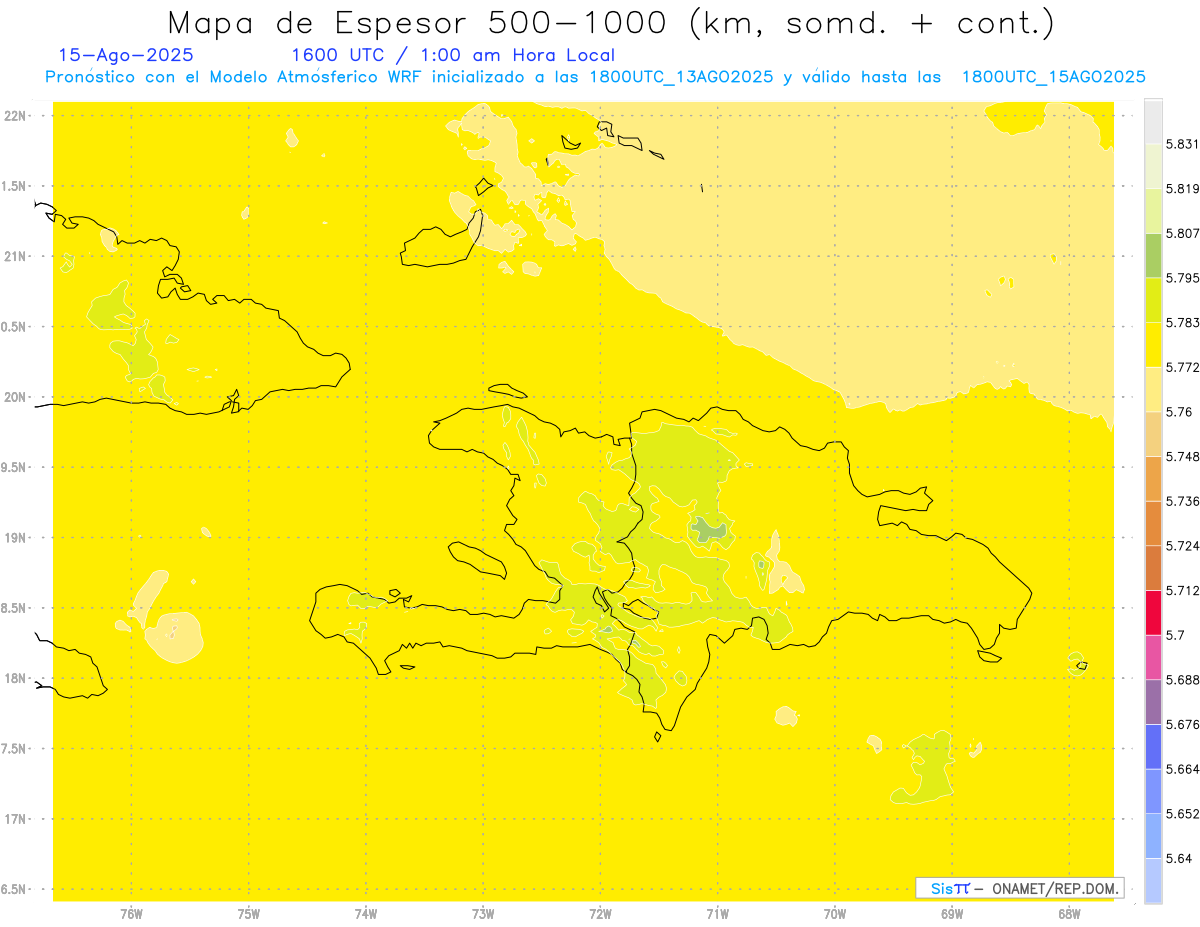Screen dimensions: 1200x927
Task: Click the legend value 5.772
Action: click(x=1183, y=367)
